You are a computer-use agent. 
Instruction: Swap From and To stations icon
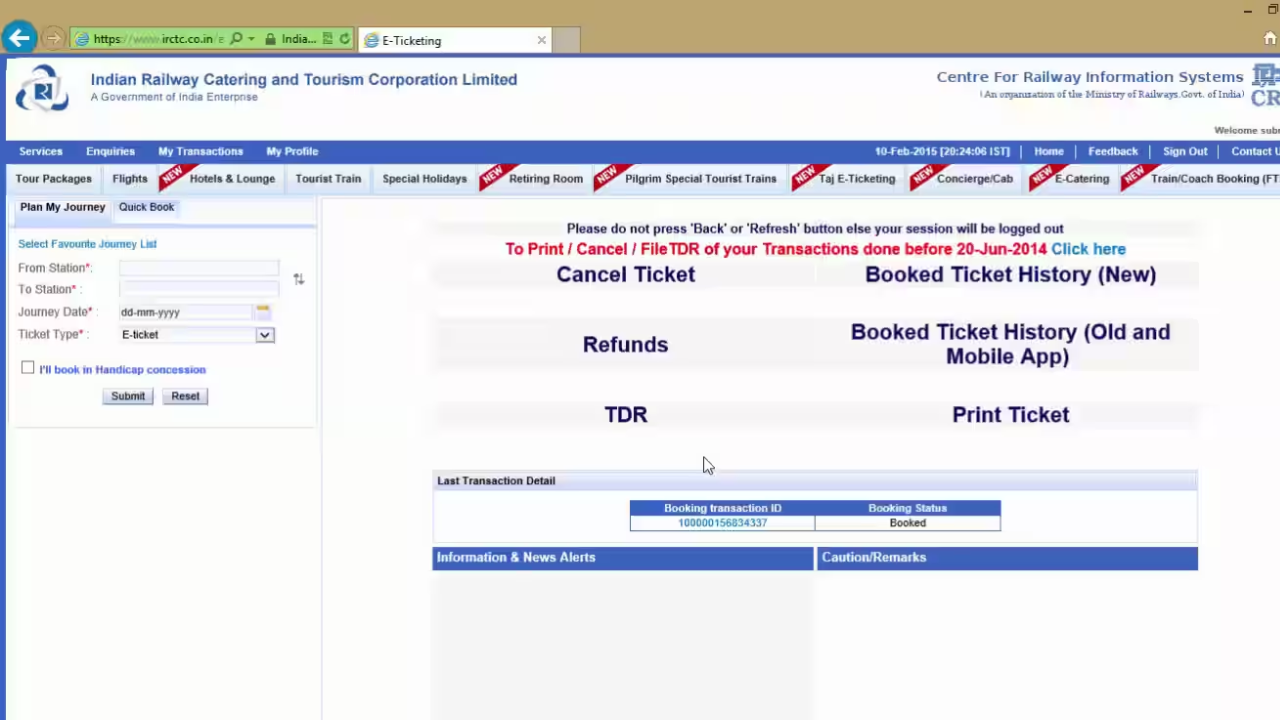pyautogui.click(x=298, y=279)
